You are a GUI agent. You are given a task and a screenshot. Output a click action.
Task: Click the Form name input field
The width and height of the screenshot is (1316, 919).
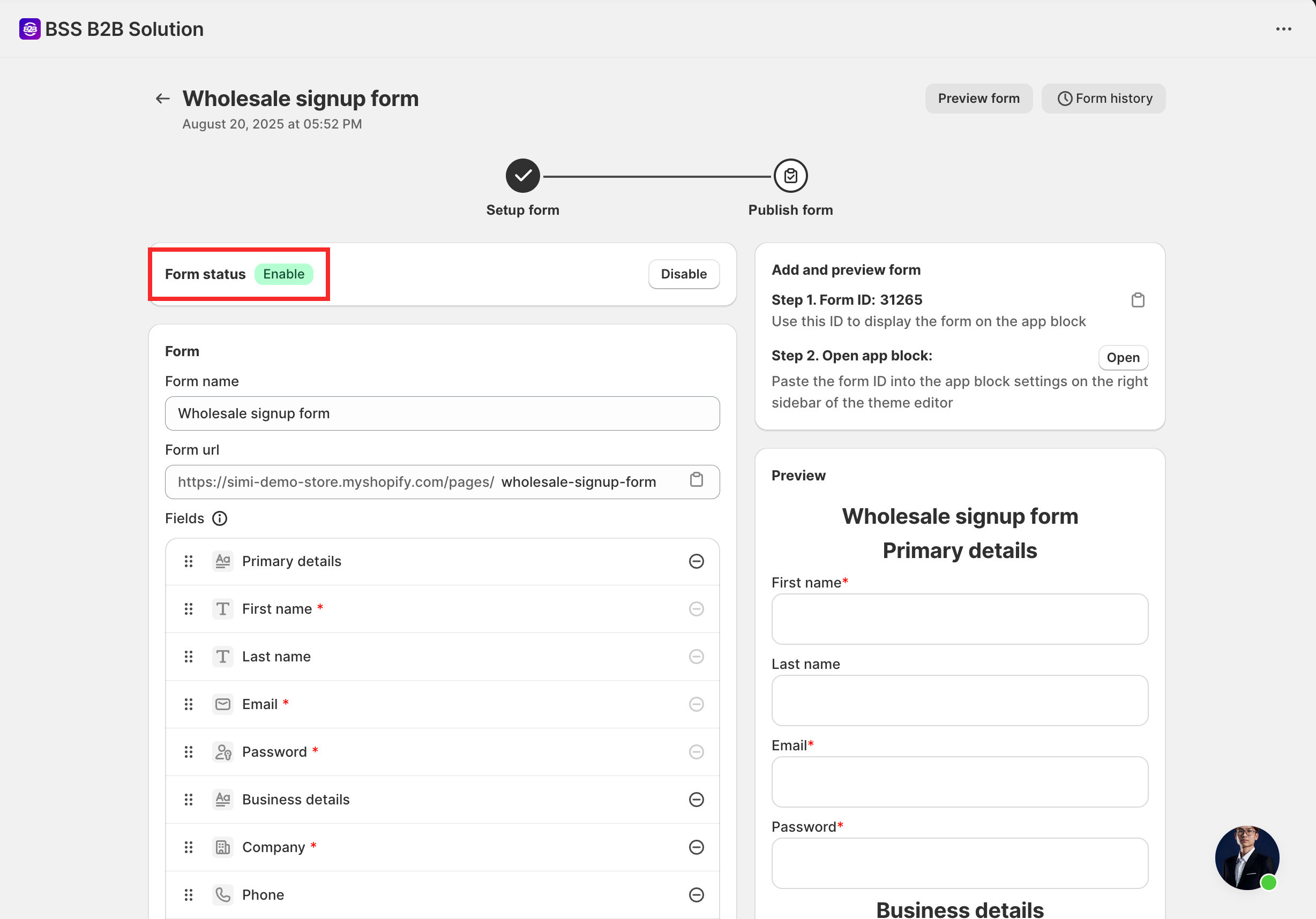[442, 413]
